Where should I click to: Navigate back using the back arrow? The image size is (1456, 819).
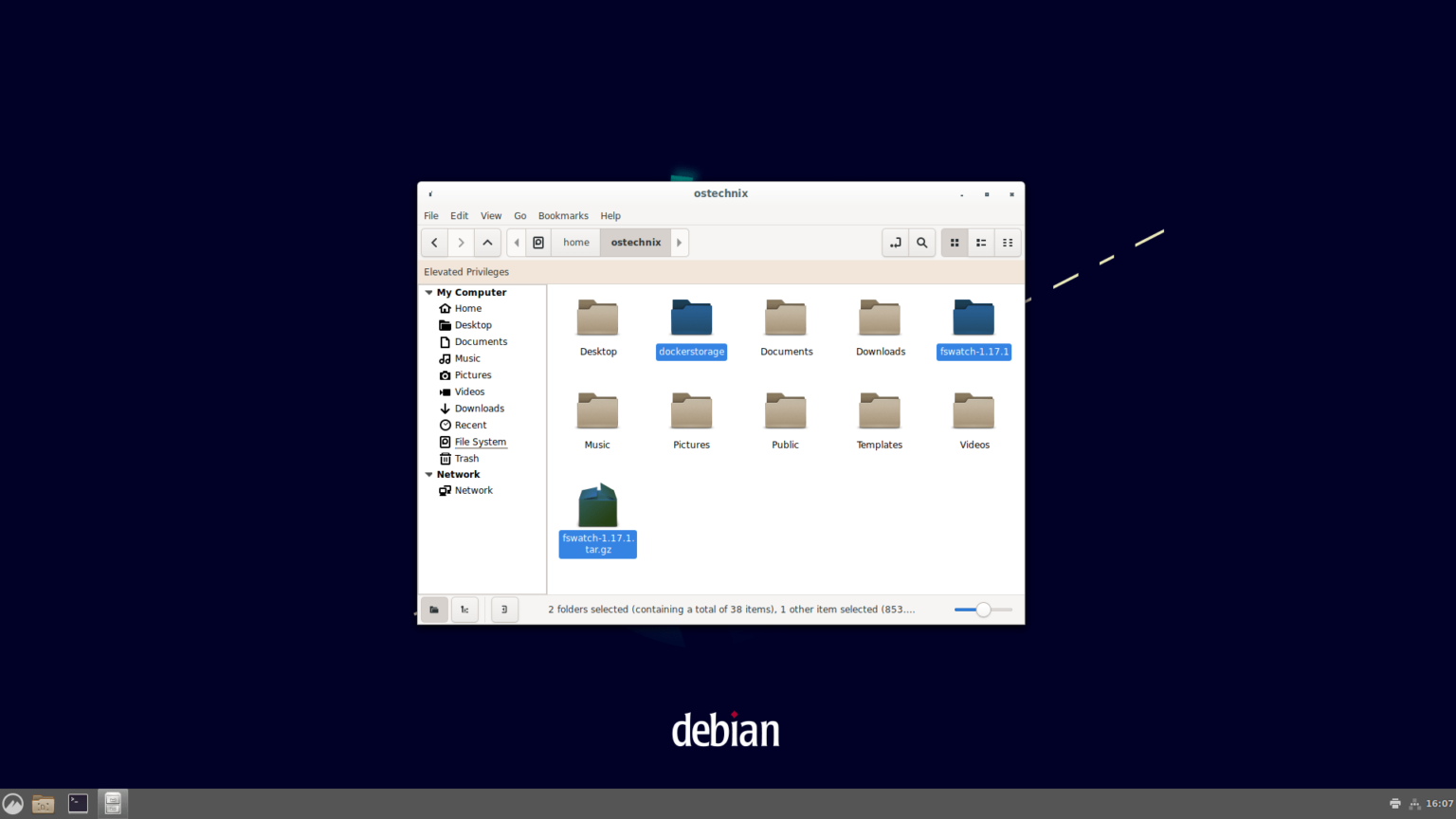[433, 242]
